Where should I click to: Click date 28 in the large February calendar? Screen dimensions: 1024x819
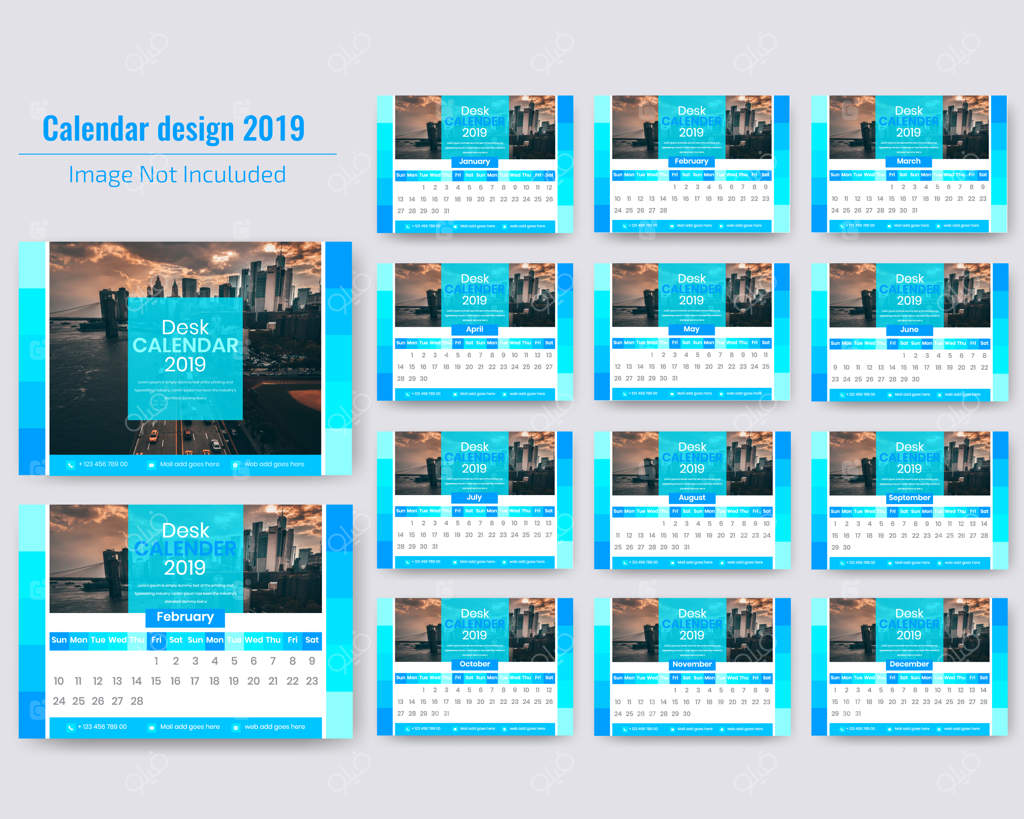[137, 701]
